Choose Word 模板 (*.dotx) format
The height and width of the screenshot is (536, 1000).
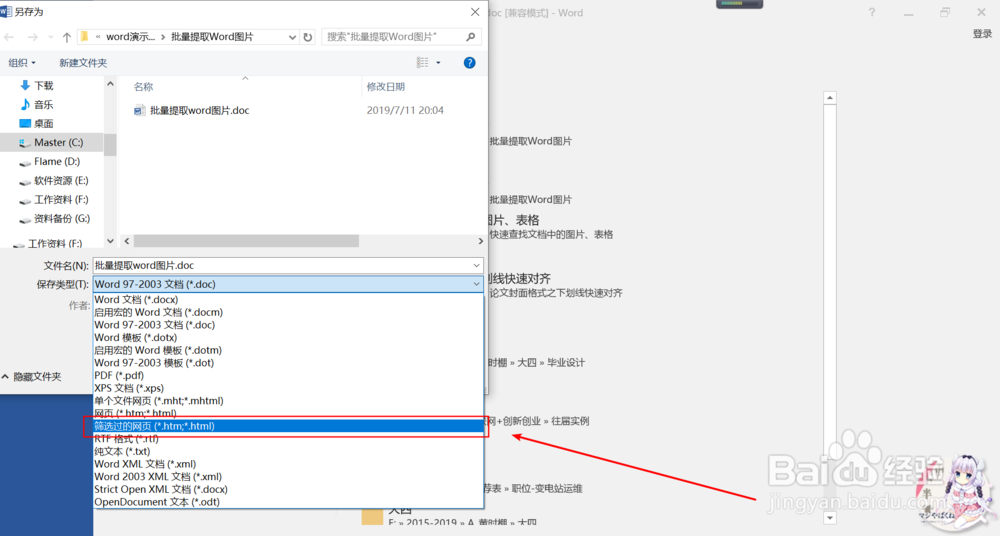[288, 338]
